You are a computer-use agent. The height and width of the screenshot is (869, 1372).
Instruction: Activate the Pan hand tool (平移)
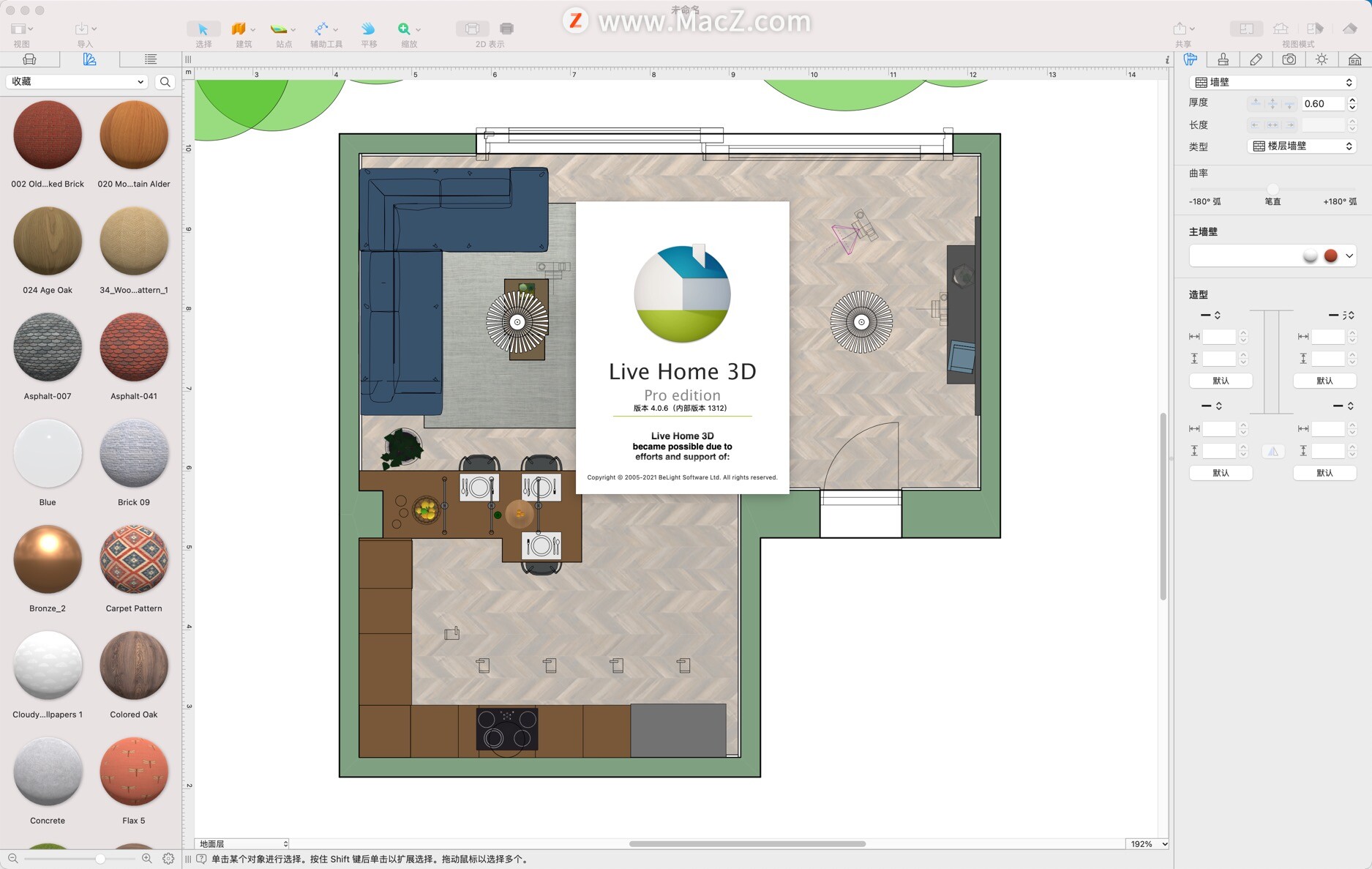pos(368,29)
